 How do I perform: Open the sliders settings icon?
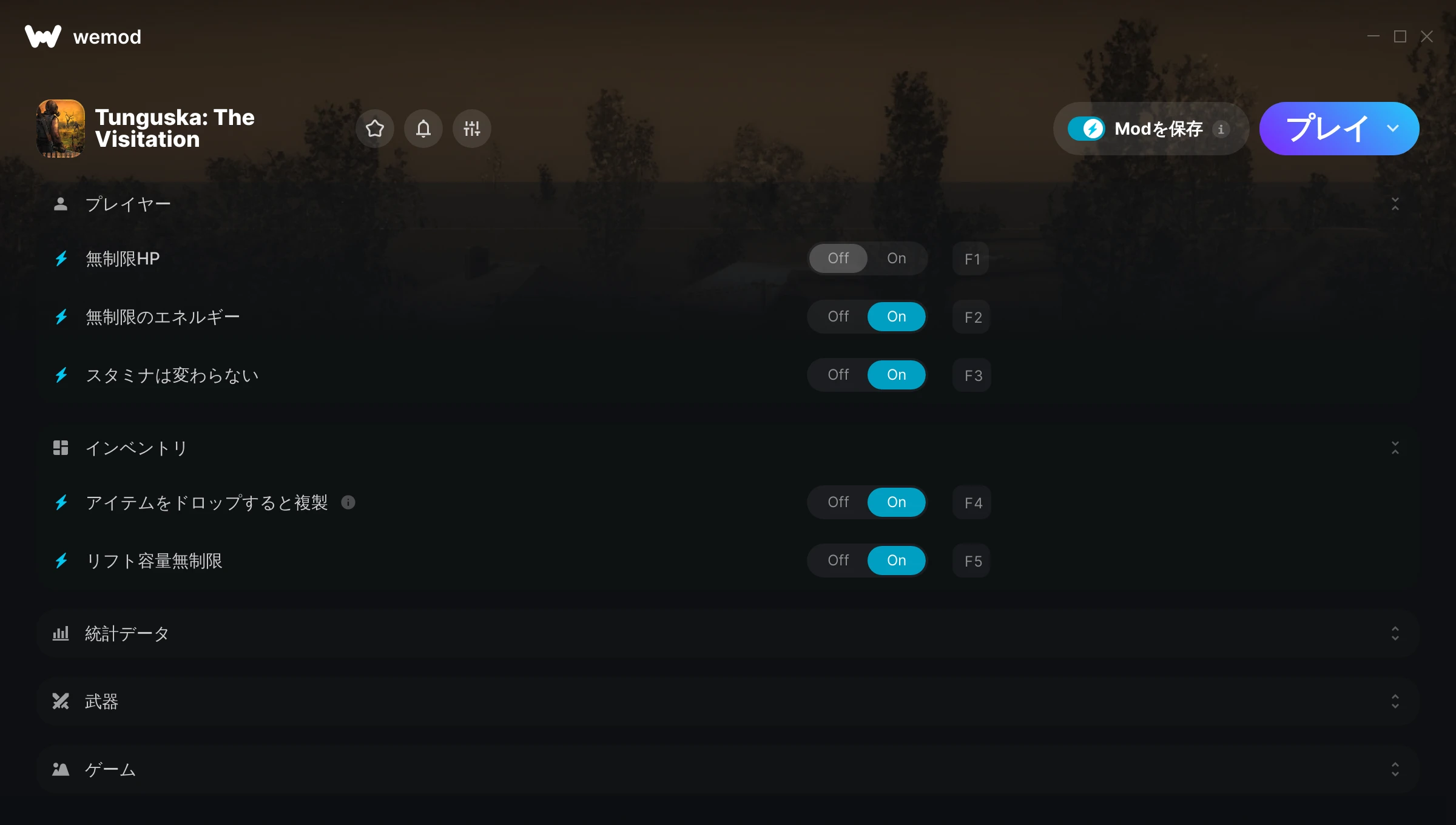pos(472,129)
